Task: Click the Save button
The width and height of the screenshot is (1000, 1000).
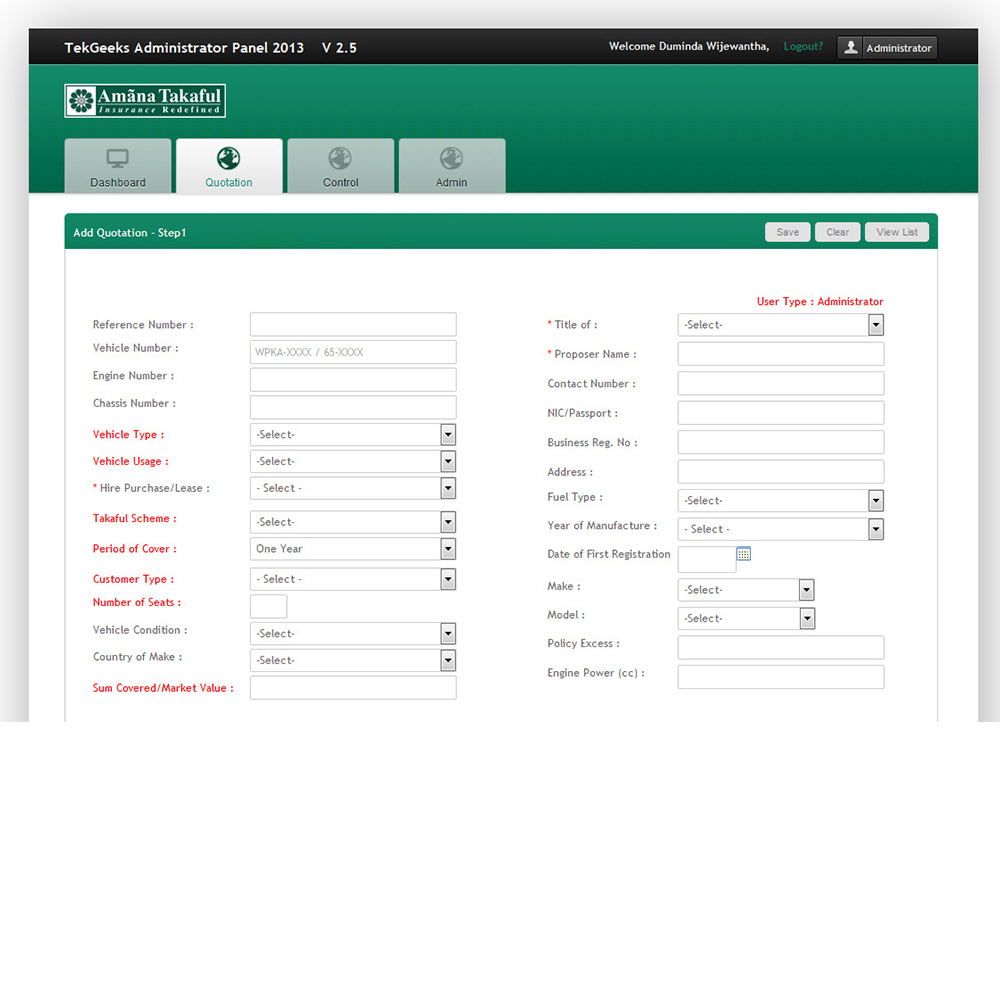Action: click(x=788, y=232)
